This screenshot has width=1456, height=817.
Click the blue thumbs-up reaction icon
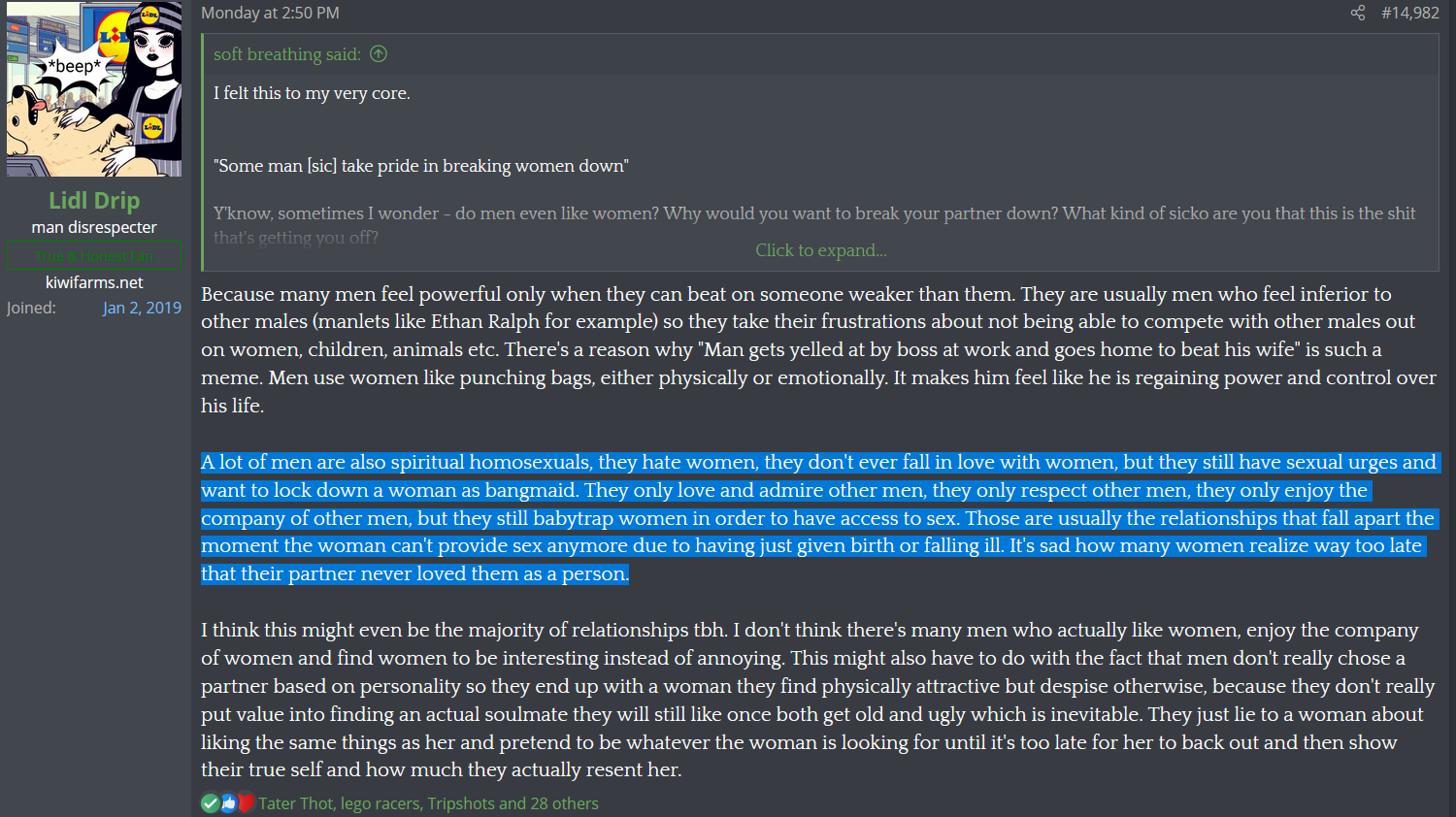[x=228, y=803]
